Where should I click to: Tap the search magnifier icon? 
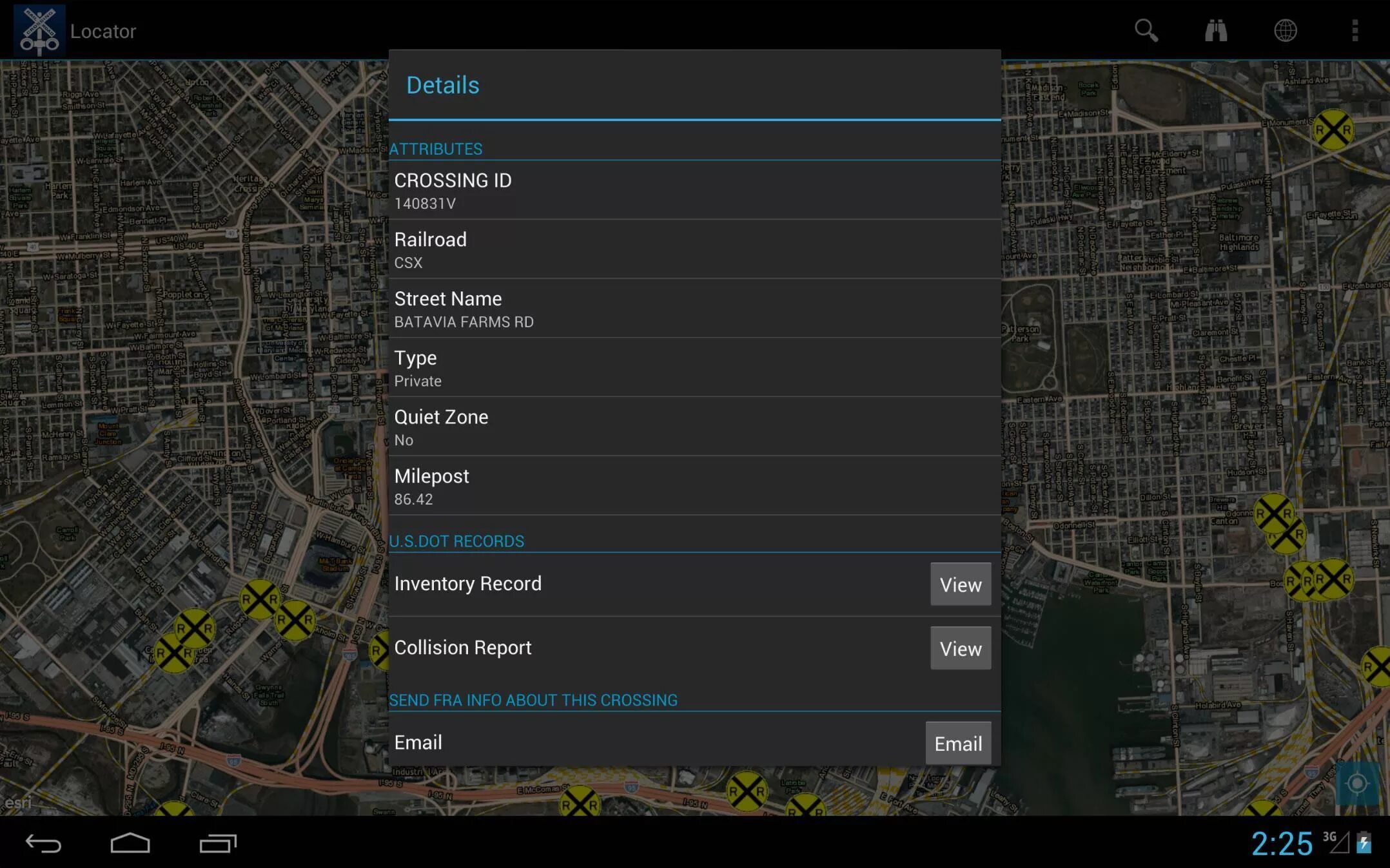point(1146,30)
